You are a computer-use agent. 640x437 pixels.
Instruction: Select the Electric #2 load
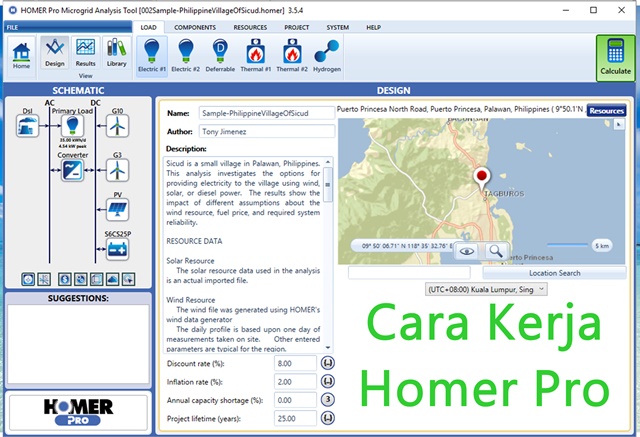(x=186, y=56)
